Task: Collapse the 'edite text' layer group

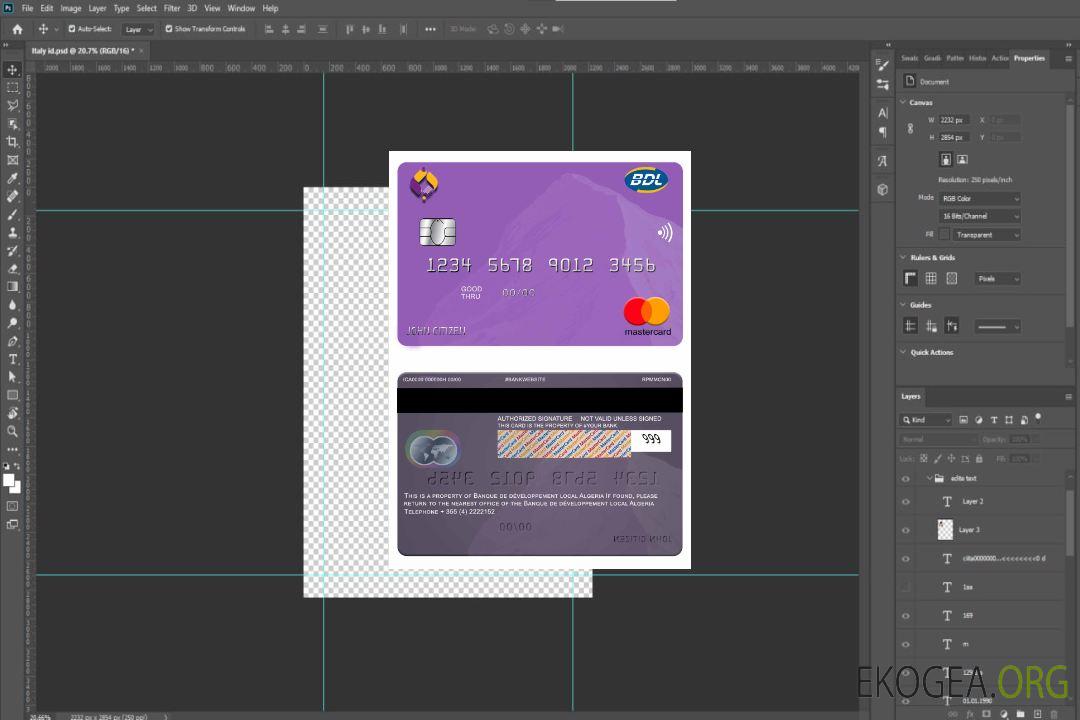Action: [x=929, y=478]
